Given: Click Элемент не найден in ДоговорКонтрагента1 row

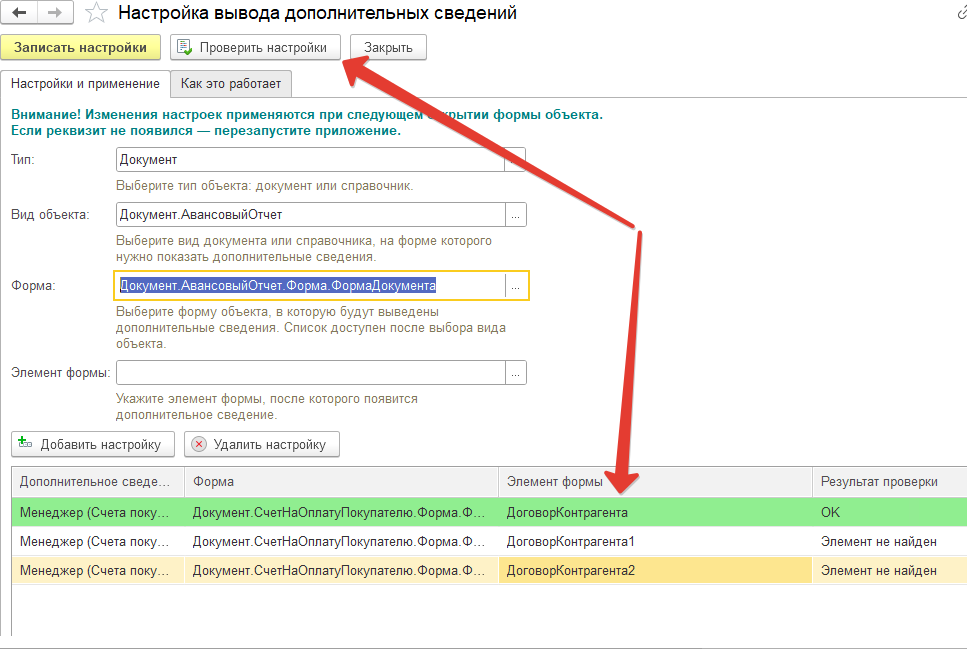Looking at the screenshot, I should (x=889, y=541).
